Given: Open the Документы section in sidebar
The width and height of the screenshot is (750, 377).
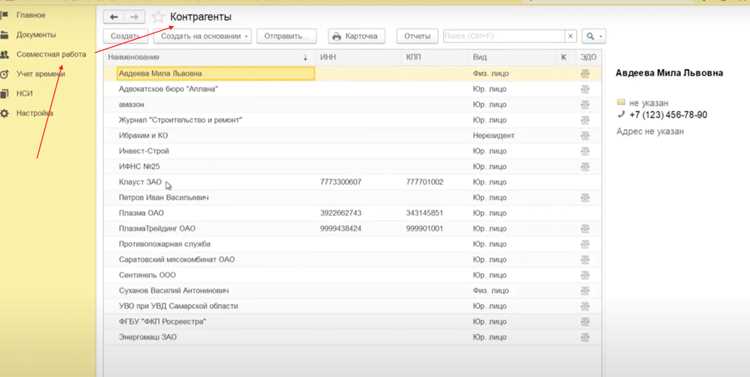Looking at the screenshot, I should tap(36, 35).
